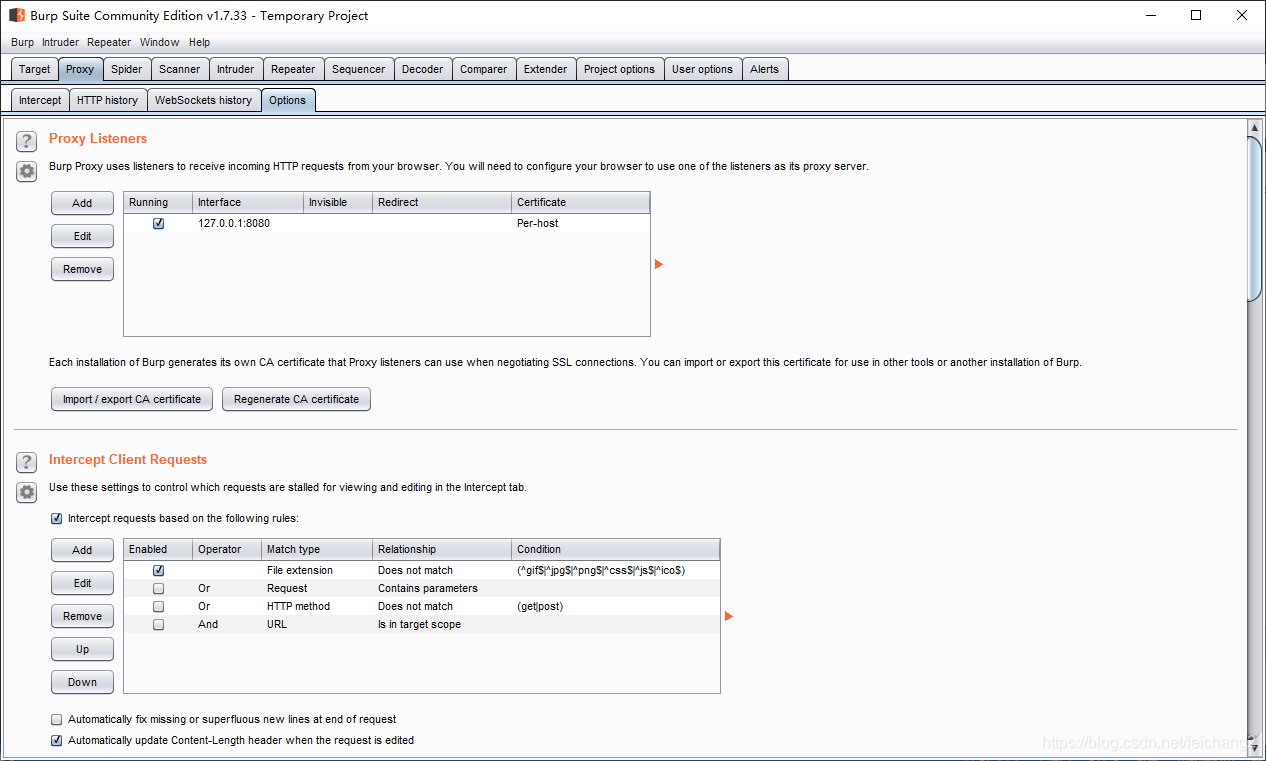This screenshot has width=1266, height=761.
Task: Enable the HTTP method rule checkbox
Action: 158,606
